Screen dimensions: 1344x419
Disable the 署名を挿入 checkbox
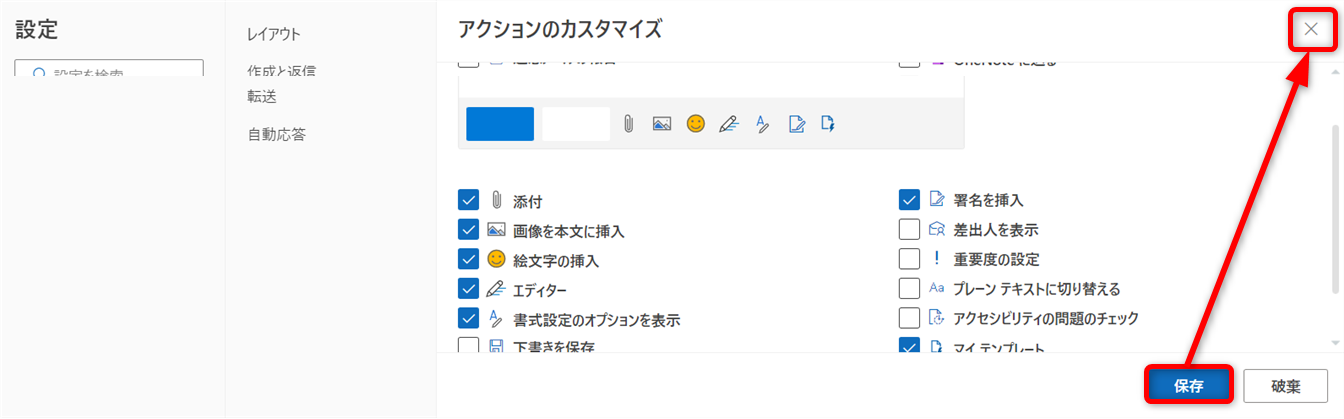pyautogui.click(x=909, y=200)
